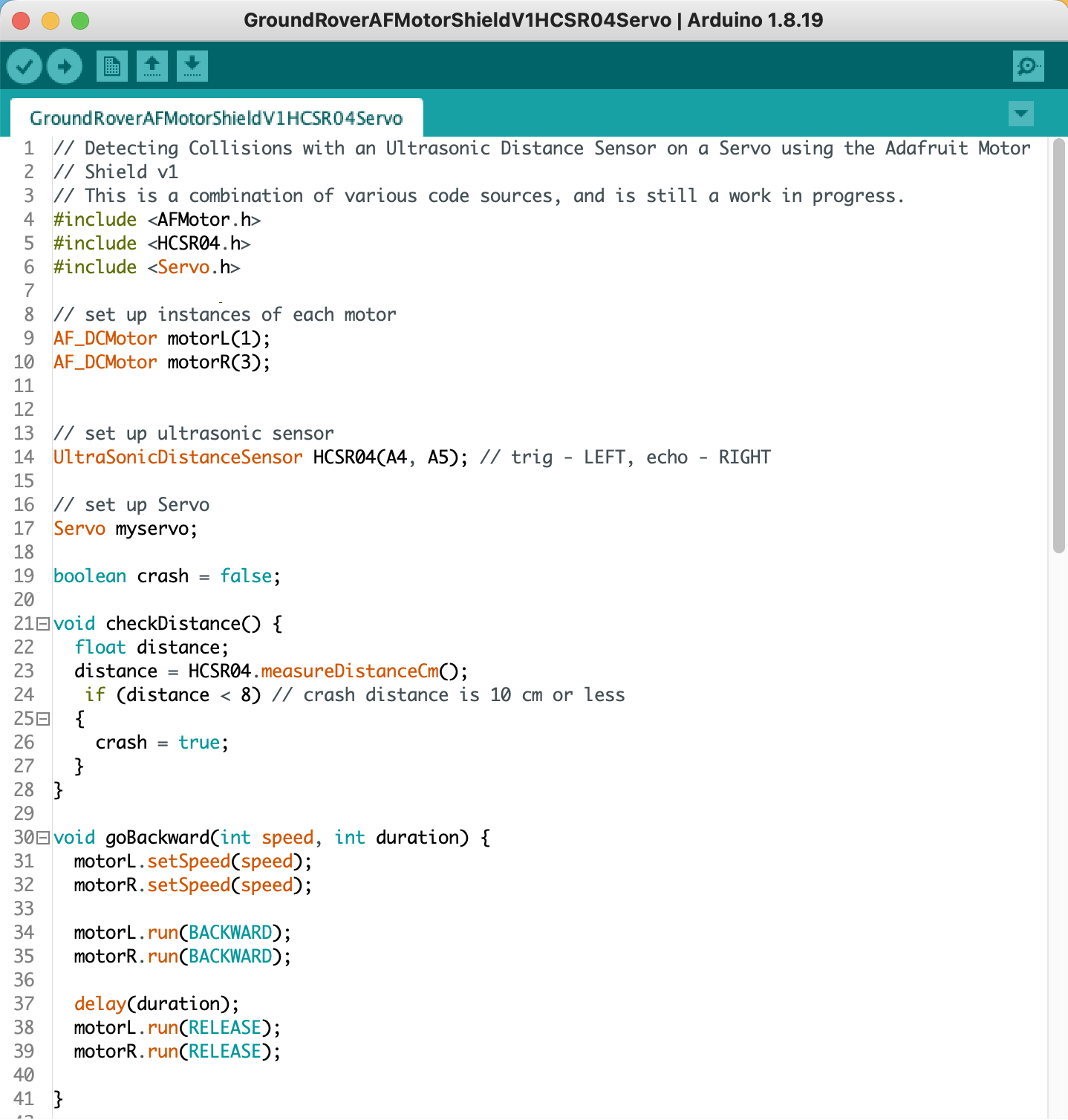Click the vertical editor scrollbar thumb
Image resolution: width=1068 pixels, height=1120 pixels.
[1059, 346]
